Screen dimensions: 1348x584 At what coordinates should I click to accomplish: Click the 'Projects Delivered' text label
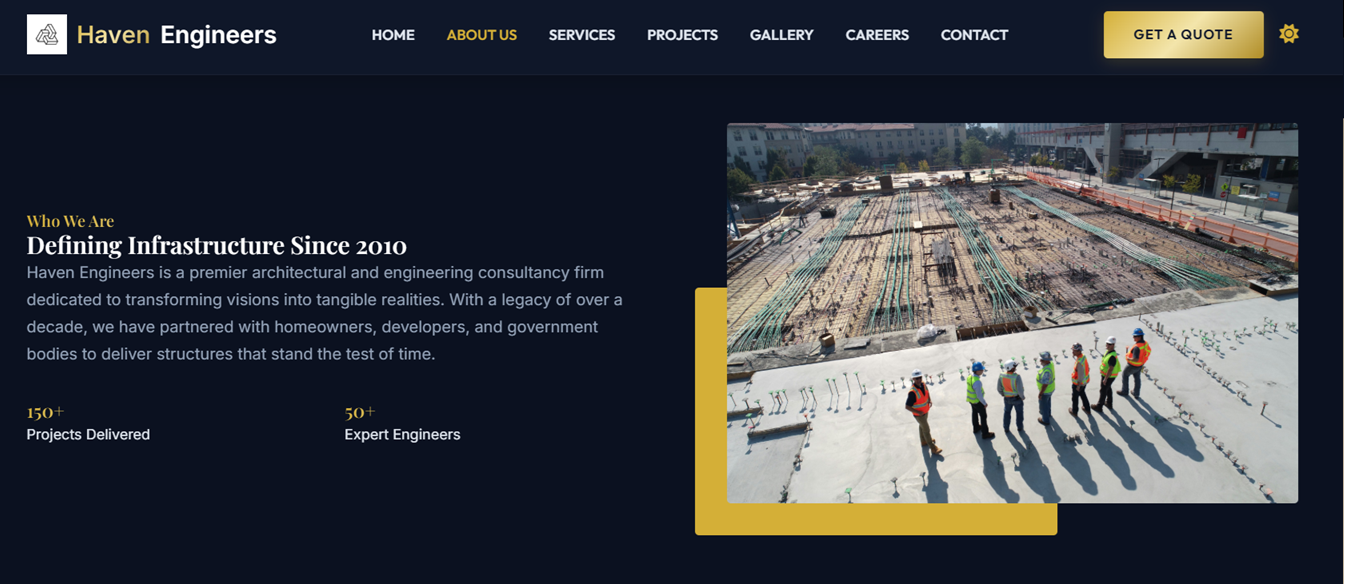(x=88, y=434)
